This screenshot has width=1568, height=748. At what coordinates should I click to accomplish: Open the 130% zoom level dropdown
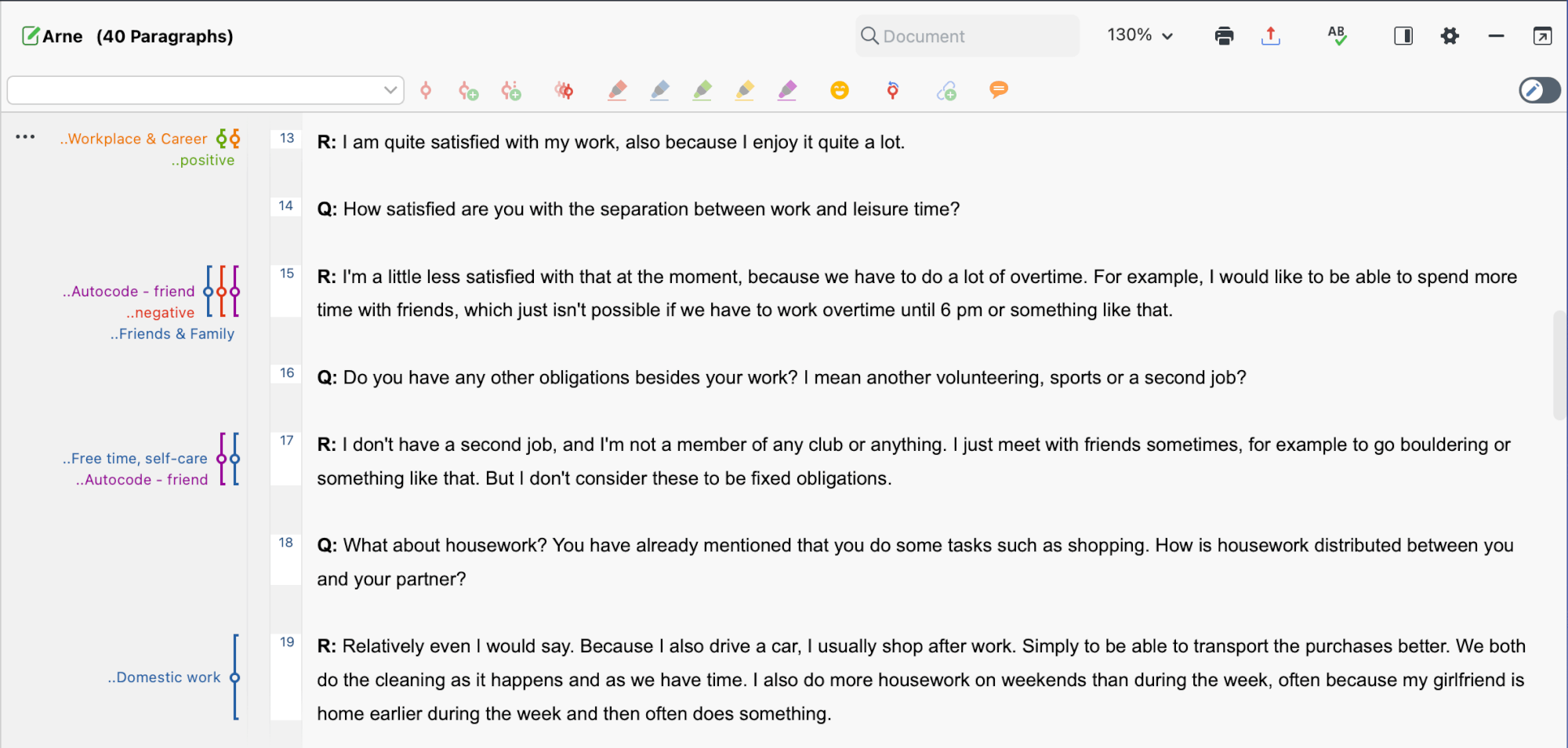[x=1140, y=35]
